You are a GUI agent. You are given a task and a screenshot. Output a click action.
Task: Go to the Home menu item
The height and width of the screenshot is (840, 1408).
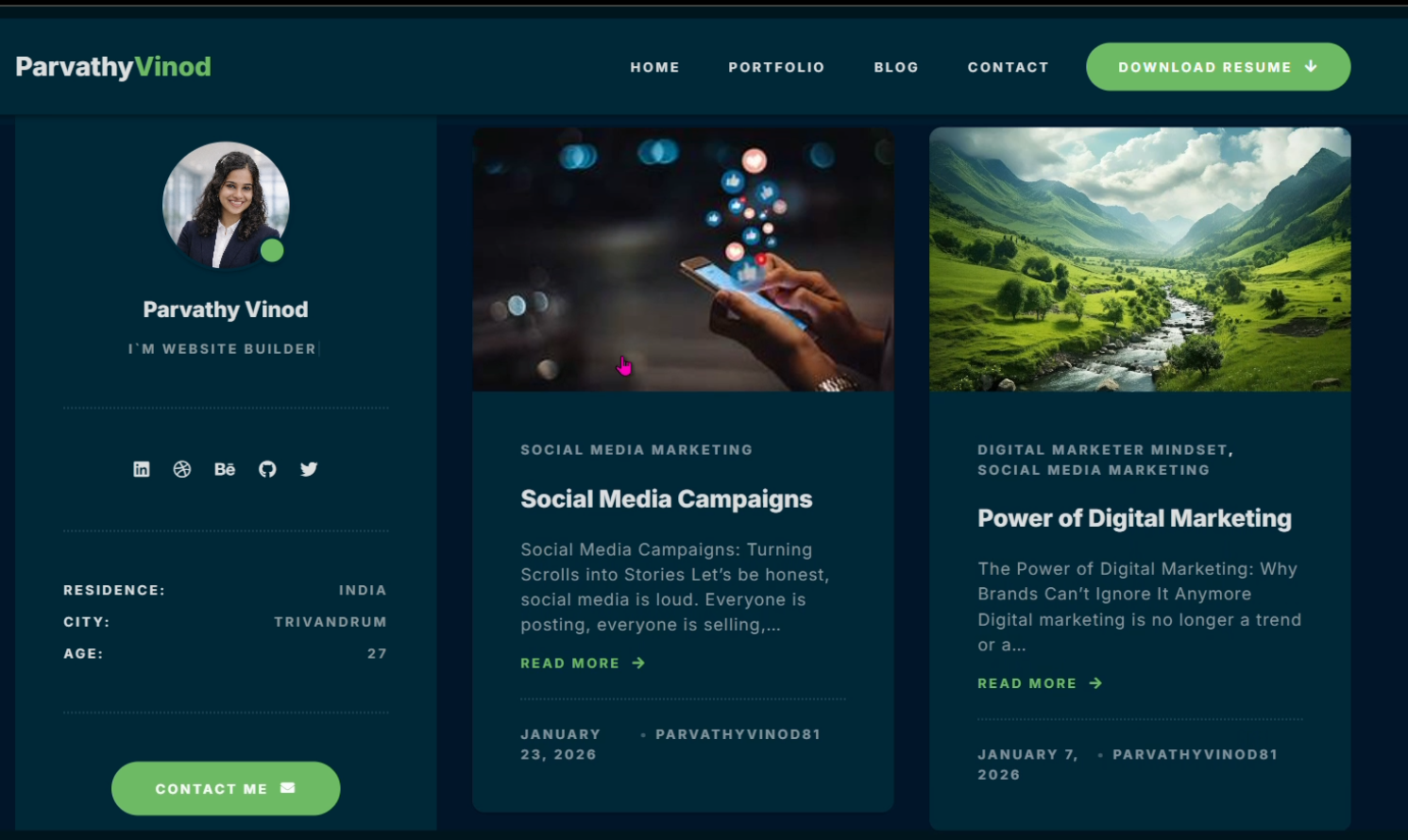pyautogui.click(x=655, y=67)
